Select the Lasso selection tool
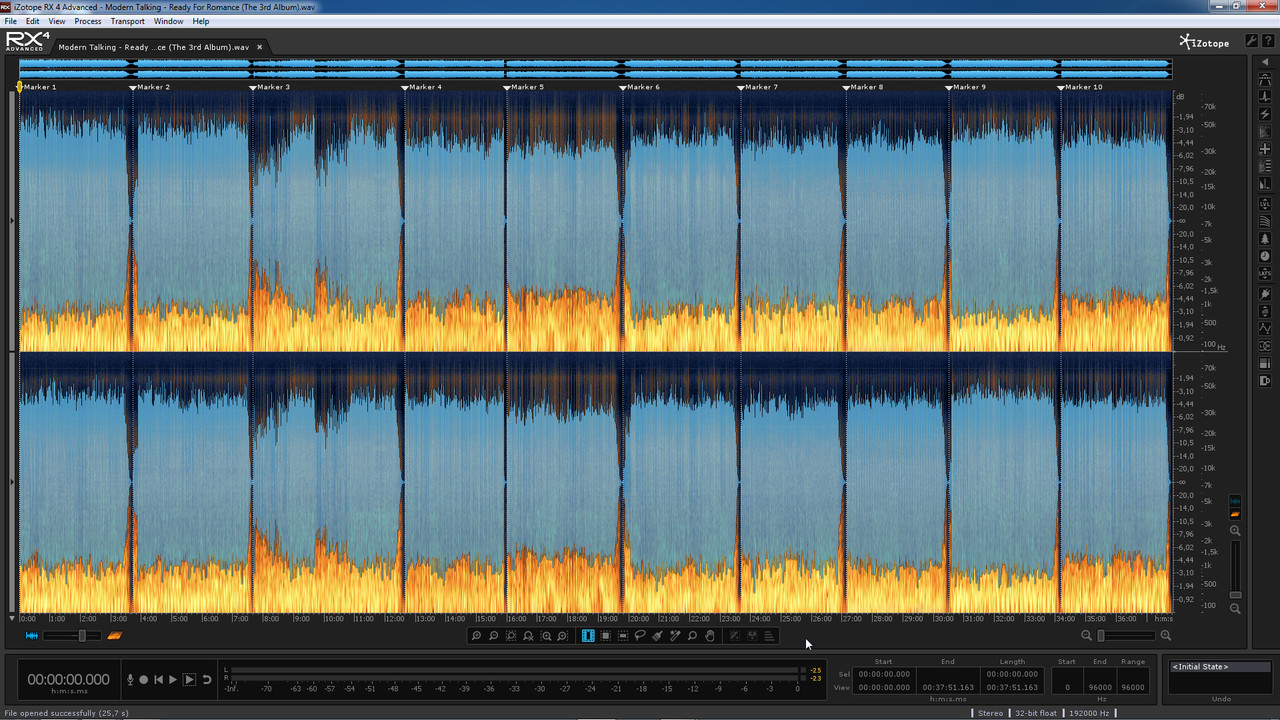Screen dimensions: 1280x720 [x=640, y=636]
